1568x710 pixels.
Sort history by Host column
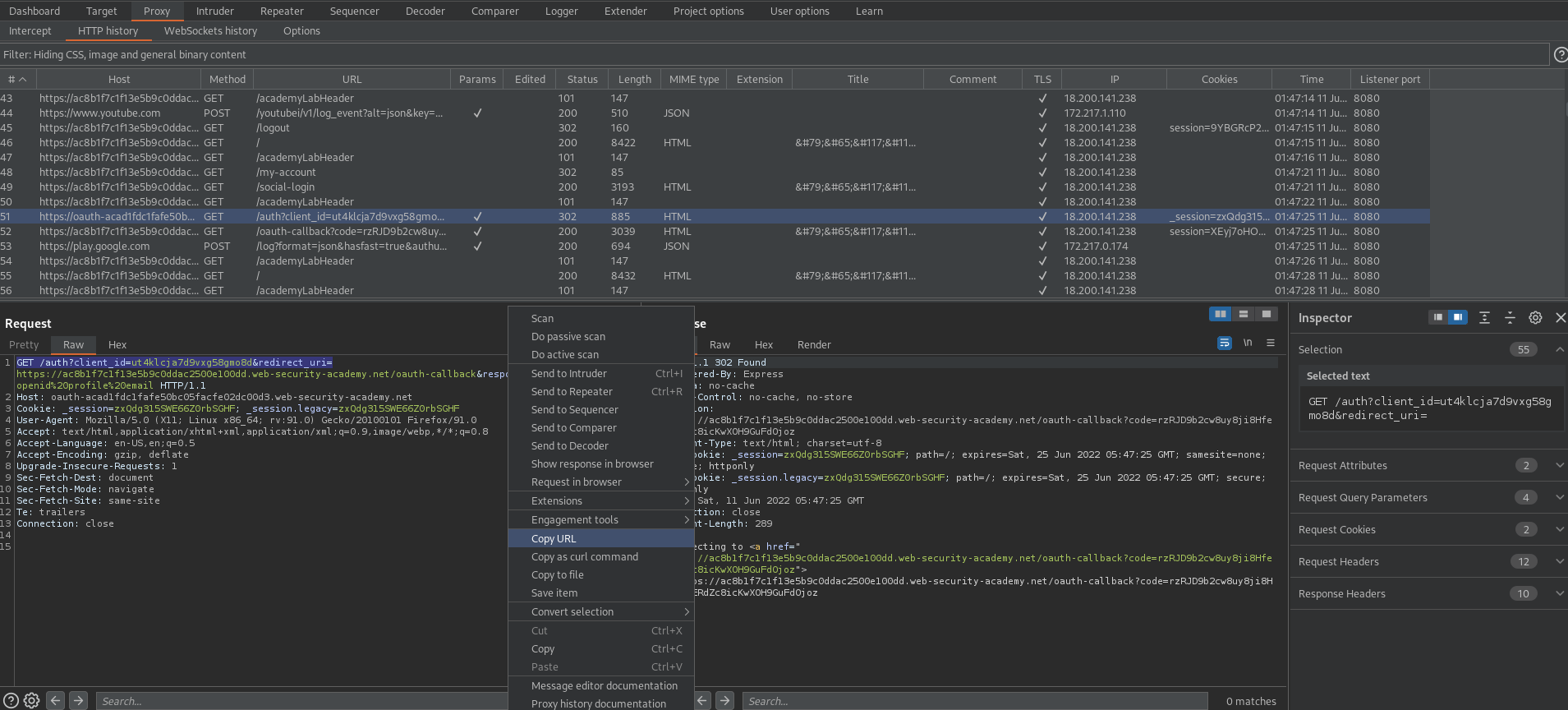[119, 79]
